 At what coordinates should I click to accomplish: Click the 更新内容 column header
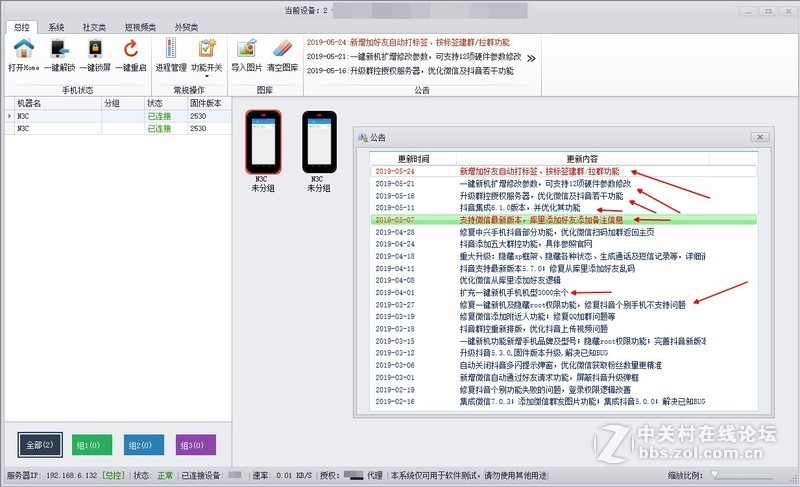click(582, 159)
